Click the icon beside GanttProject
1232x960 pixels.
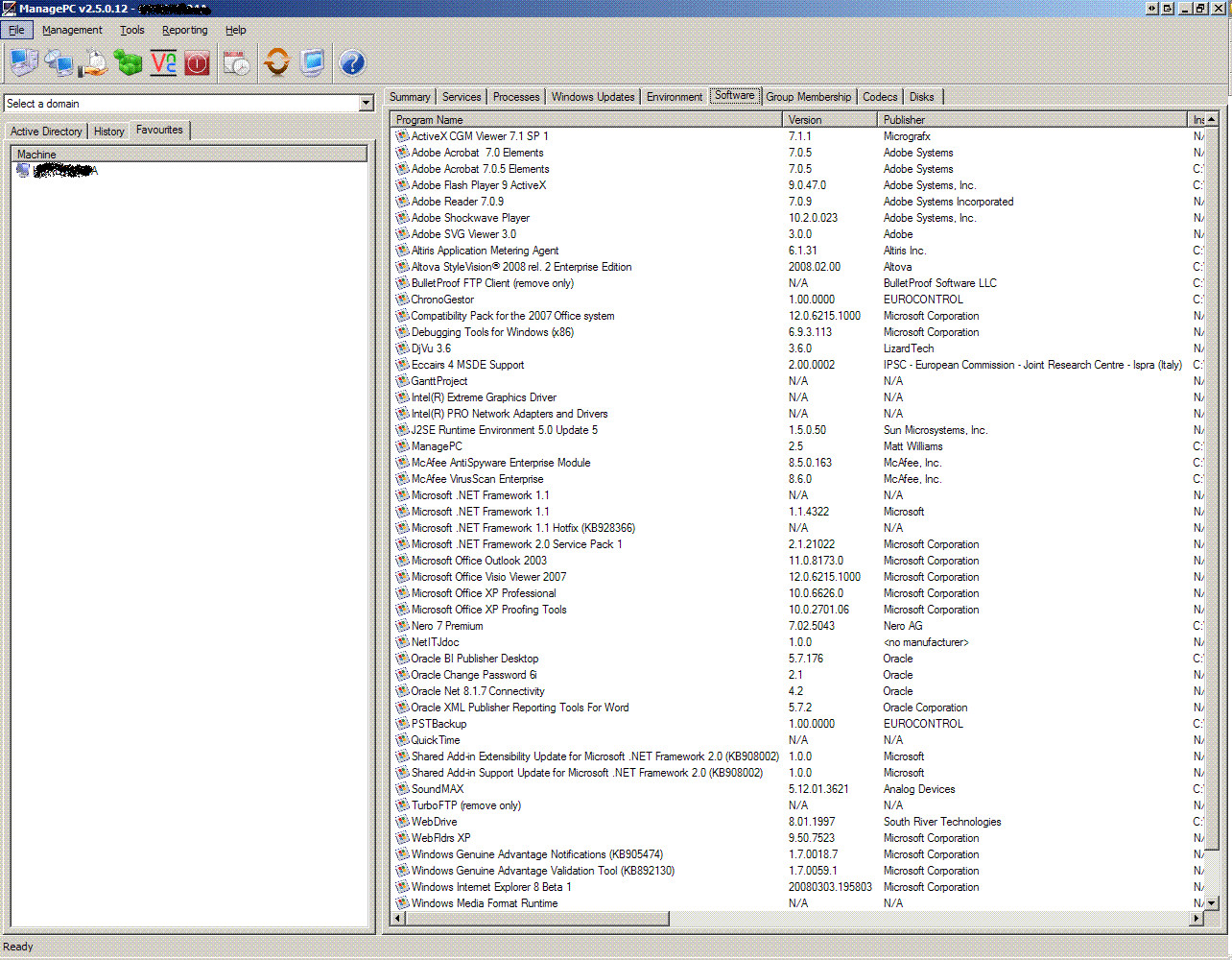tap(403, 381)
